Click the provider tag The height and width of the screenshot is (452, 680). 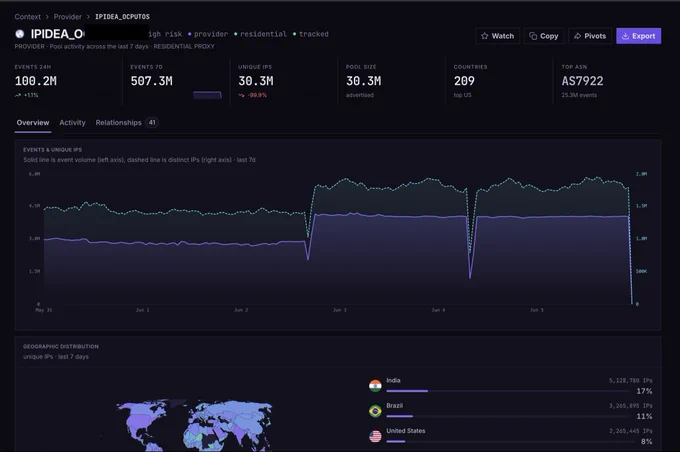pos(208,34)
